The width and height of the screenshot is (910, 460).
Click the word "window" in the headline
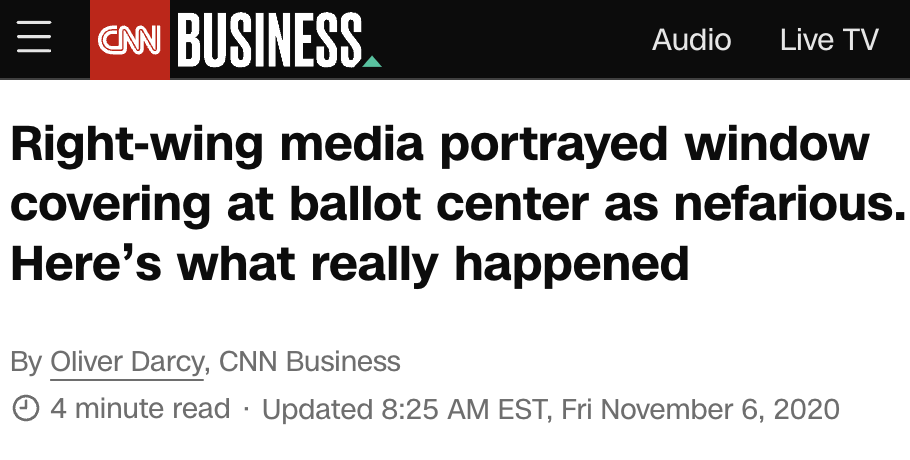[777, 145]
